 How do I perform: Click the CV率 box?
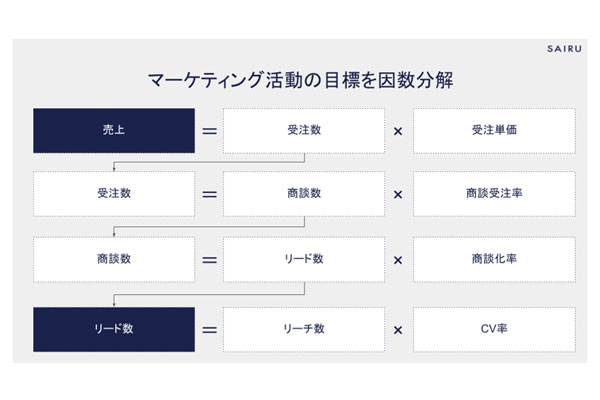(x=494, y=330)
